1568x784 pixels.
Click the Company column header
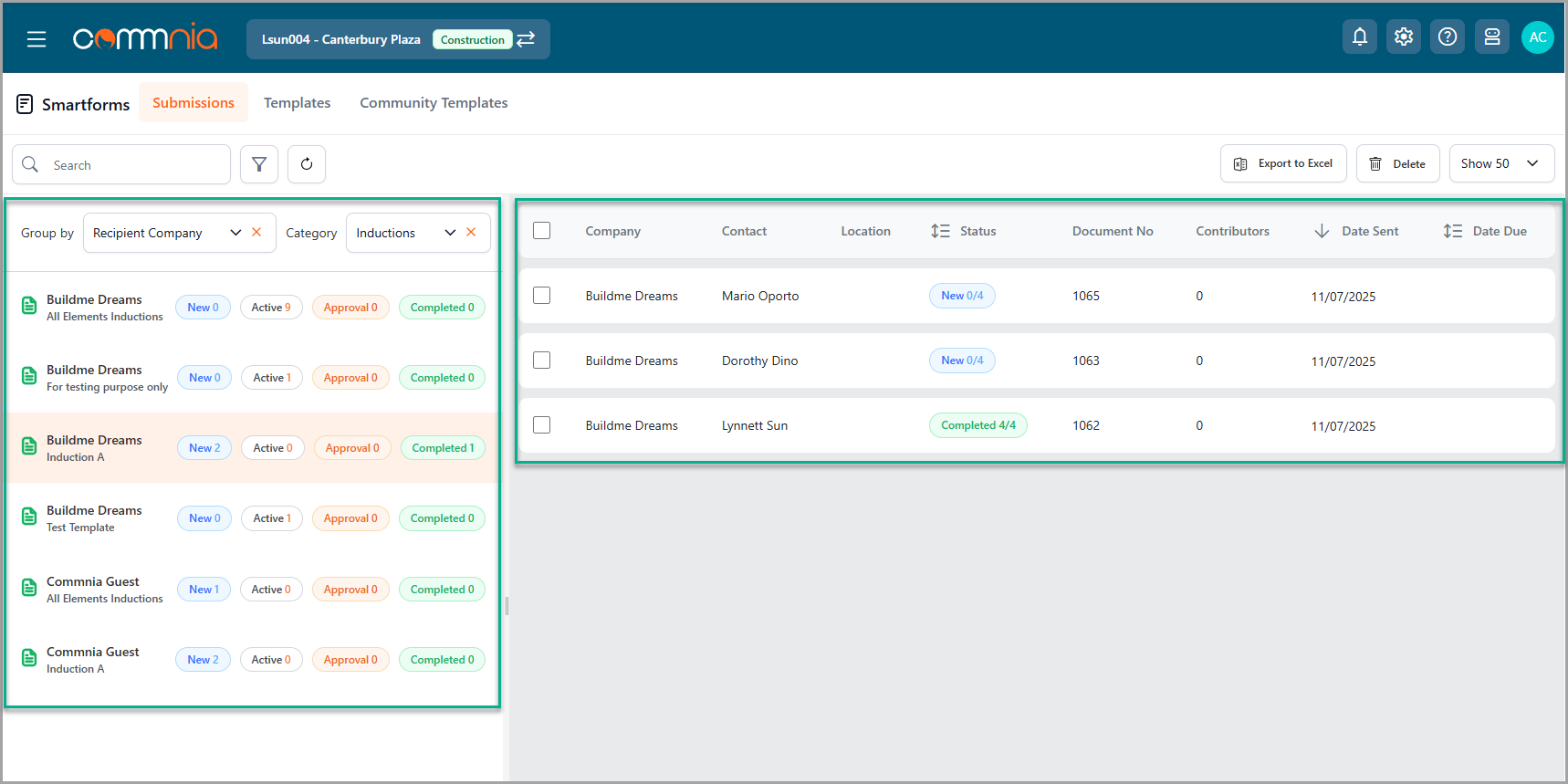coord(613,231)
